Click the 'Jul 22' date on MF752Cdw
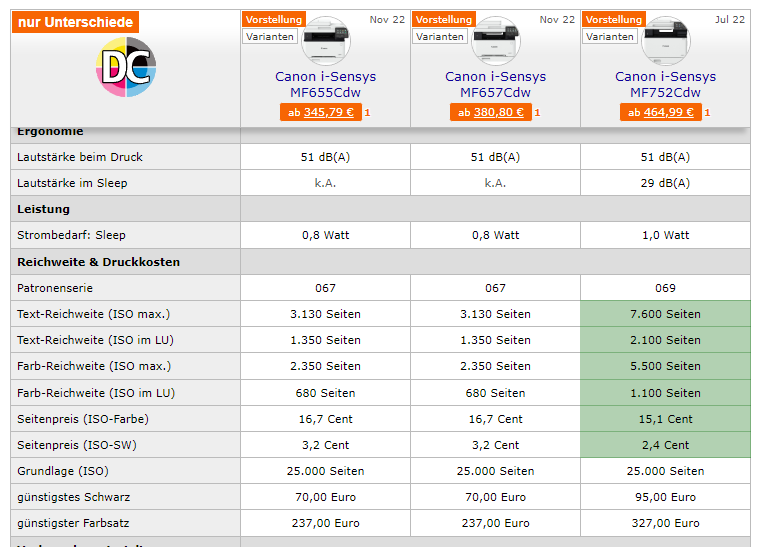The width and height of the screenshot is (779, 547). (x=730, y=19)
